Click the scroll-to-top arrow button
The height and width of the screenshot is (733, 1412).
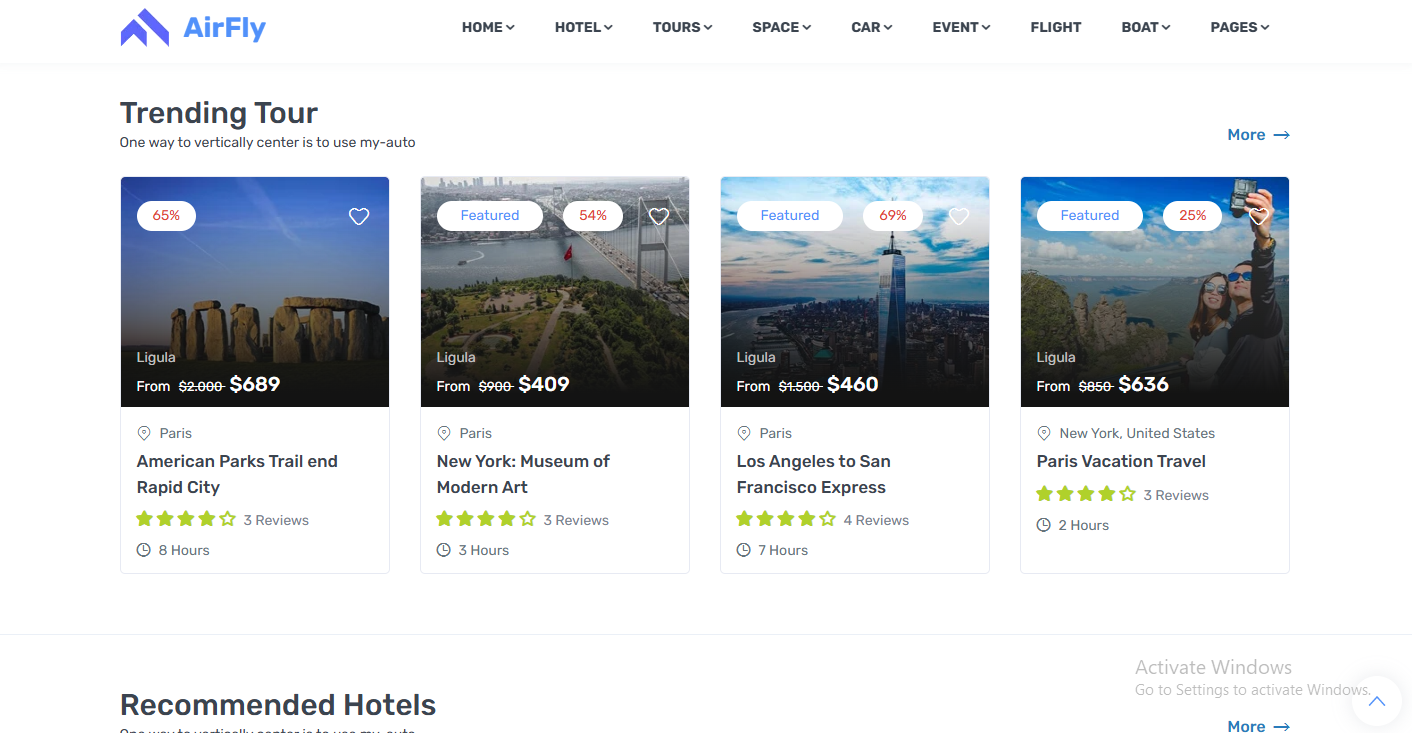pos(1377,701)
